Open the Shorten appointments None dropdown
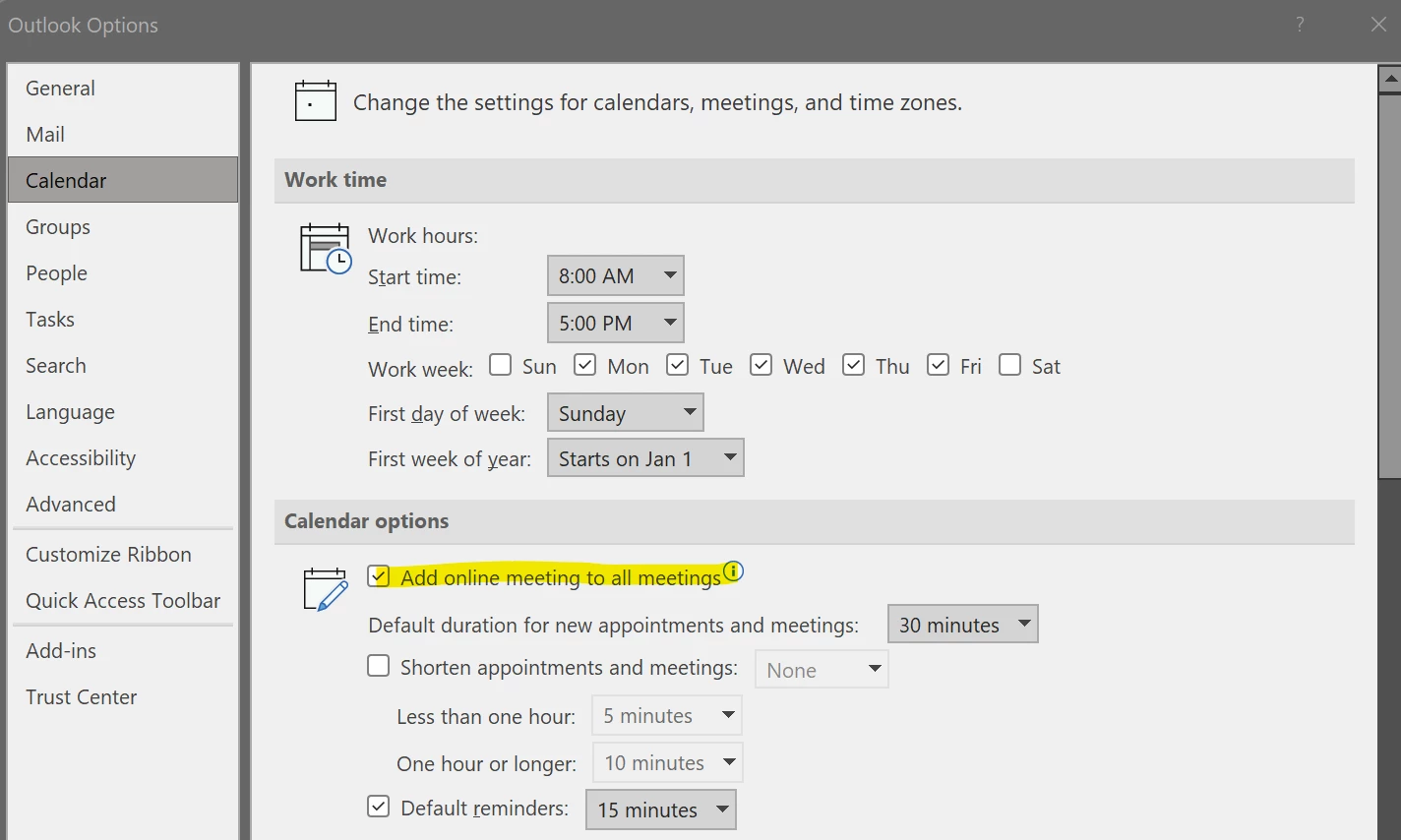This screenshot has height=840, width=1401. (822, 669)
